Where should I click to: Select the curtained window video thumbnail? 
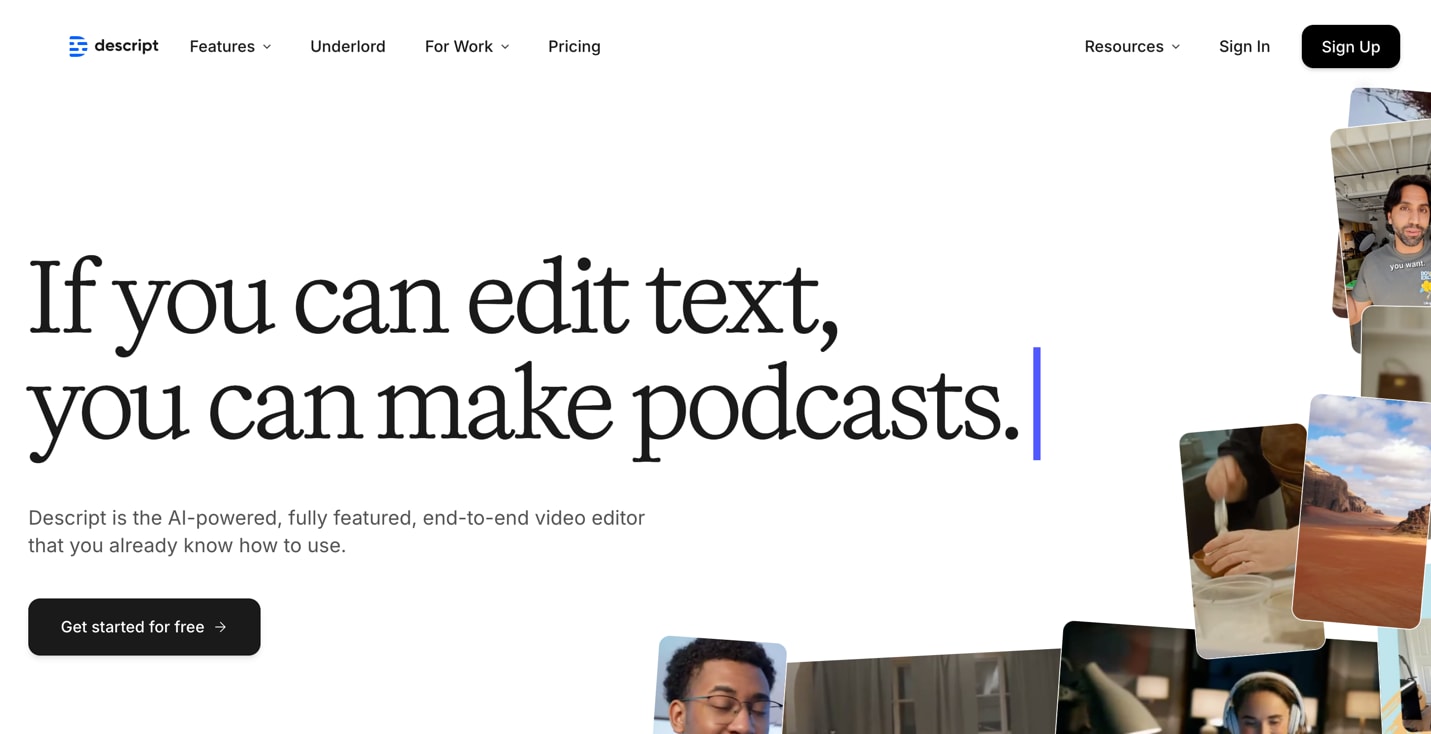coord(920,694)
